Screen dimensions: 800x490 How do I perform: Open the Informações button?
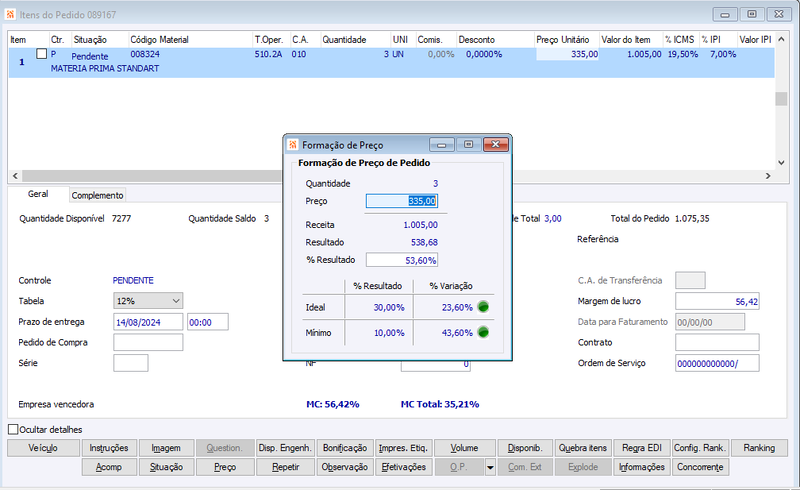(x=642, y=467)
